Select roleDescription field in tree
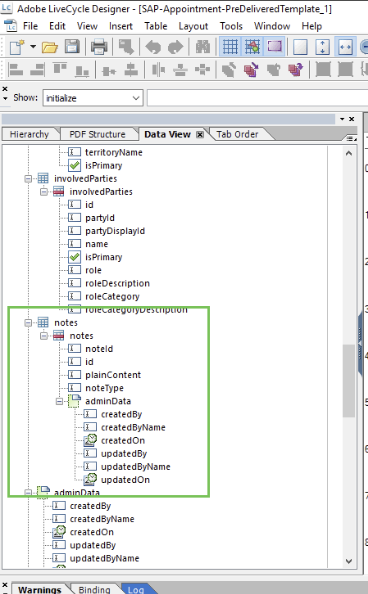This screenshot has width=368, height=594. click(117, 283)
